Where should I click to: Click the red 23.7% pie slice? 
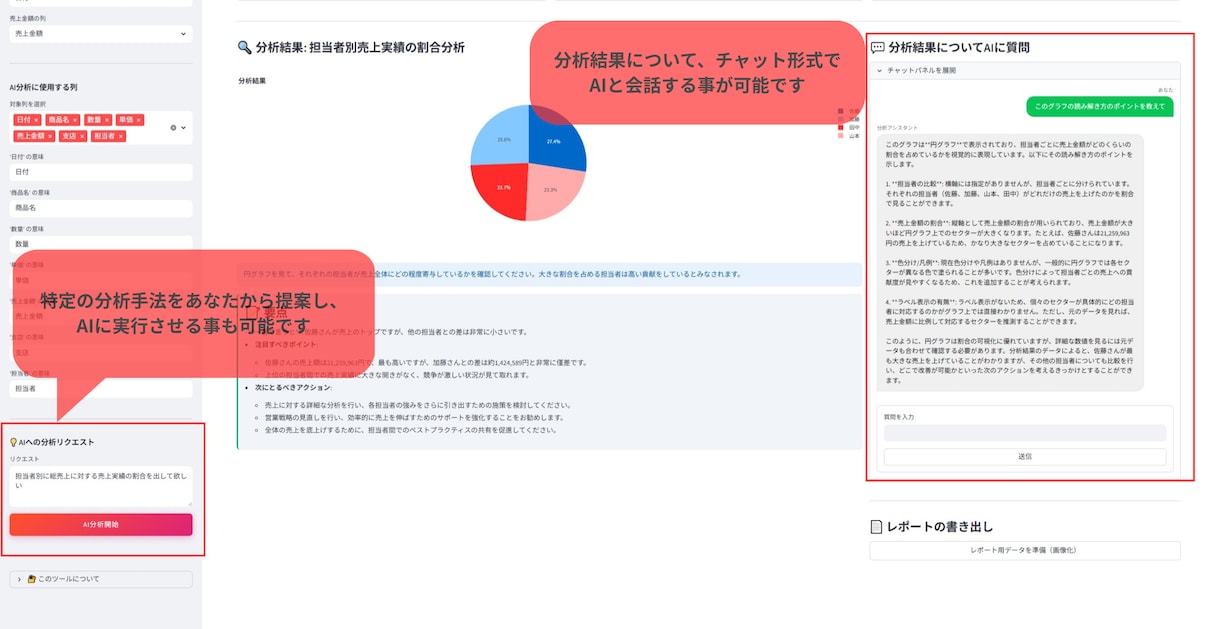click(504, 190)
